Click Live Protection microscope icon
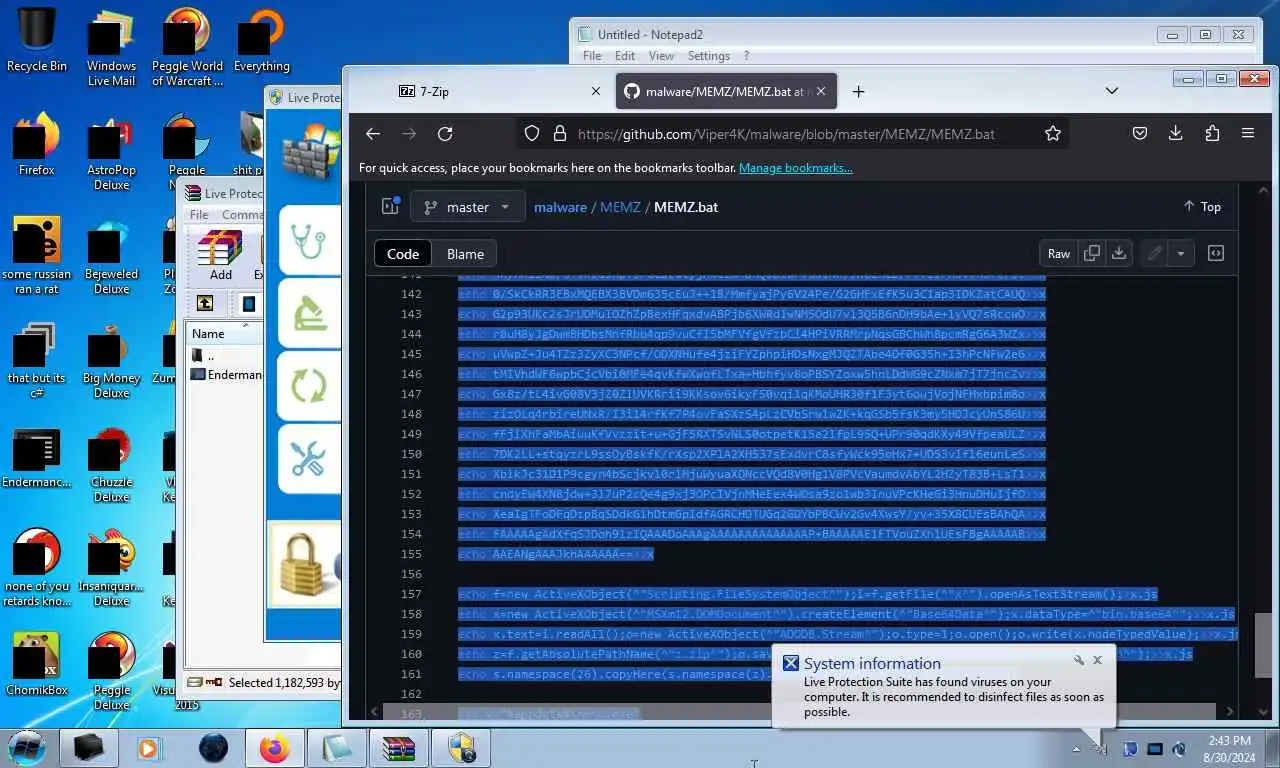Image resolution: width=1280 pixels, height=768 pixels. click(307, 312)
